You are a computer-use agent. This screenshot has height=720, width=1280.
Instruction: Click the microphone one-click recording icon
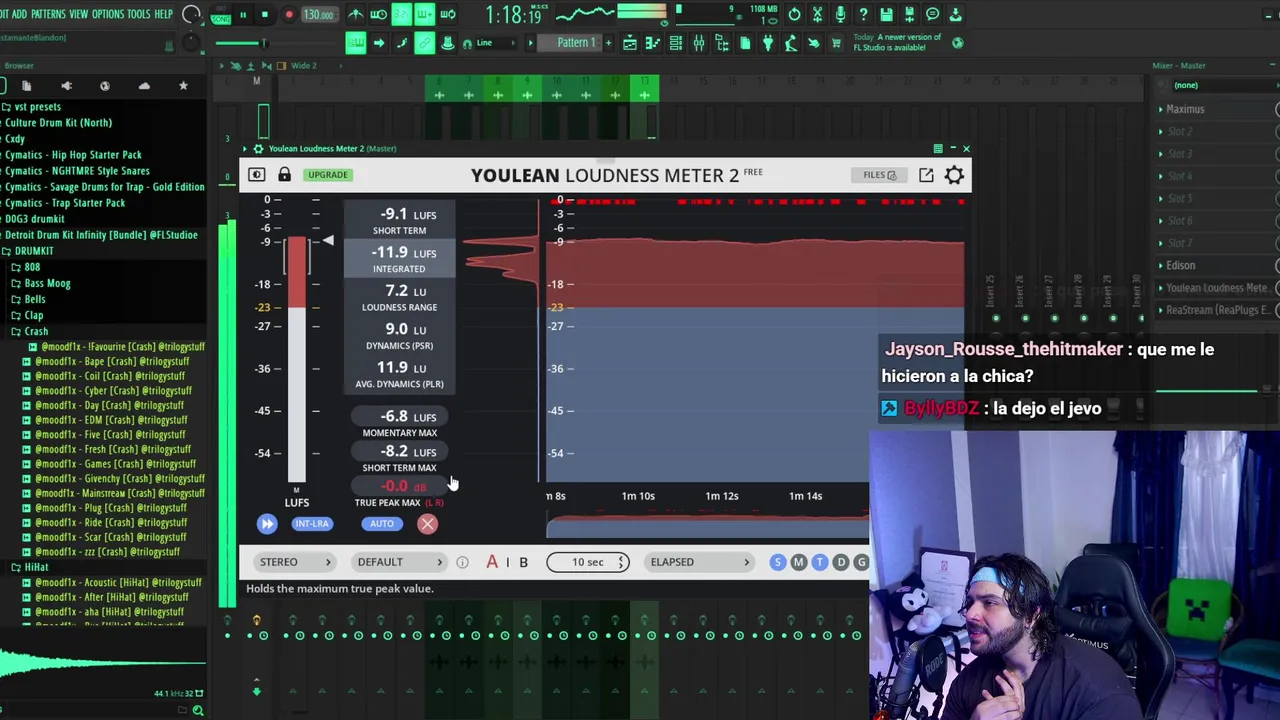click(x=840, y=14)
